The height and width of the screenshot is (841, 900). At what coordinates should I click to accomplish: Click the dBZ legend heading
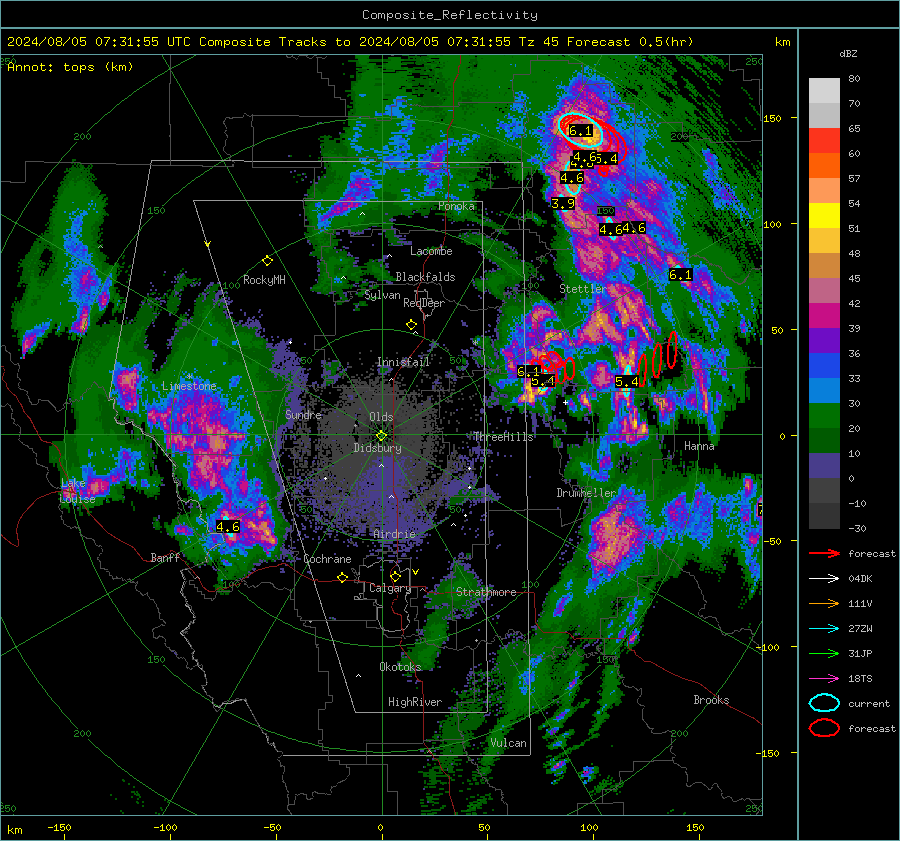coord(848,54)
